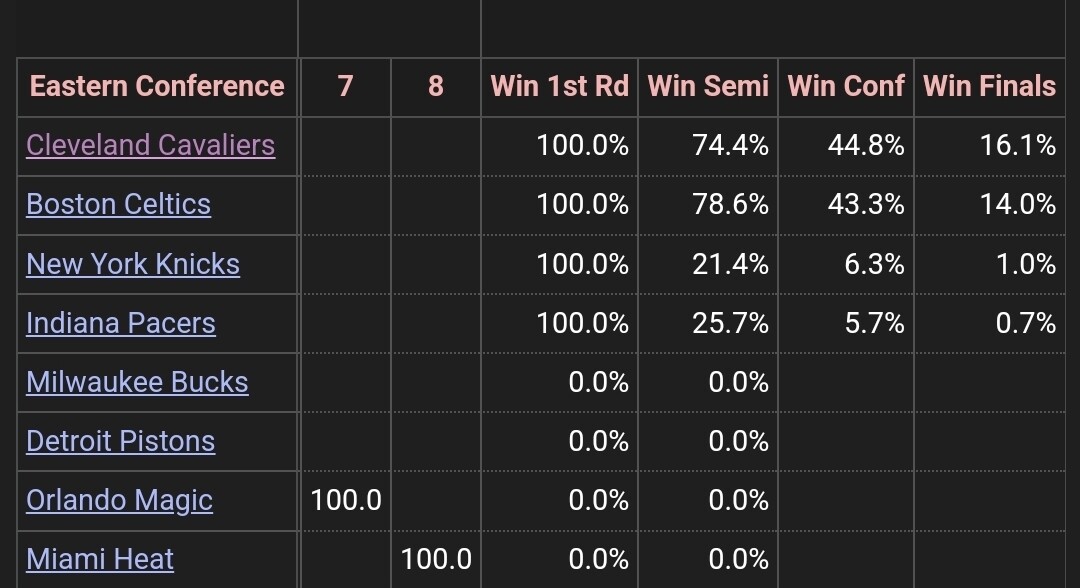This screenshot has height=588, width=1080.
Task: Click the Boston Celtics link
Action: (118, 205)
